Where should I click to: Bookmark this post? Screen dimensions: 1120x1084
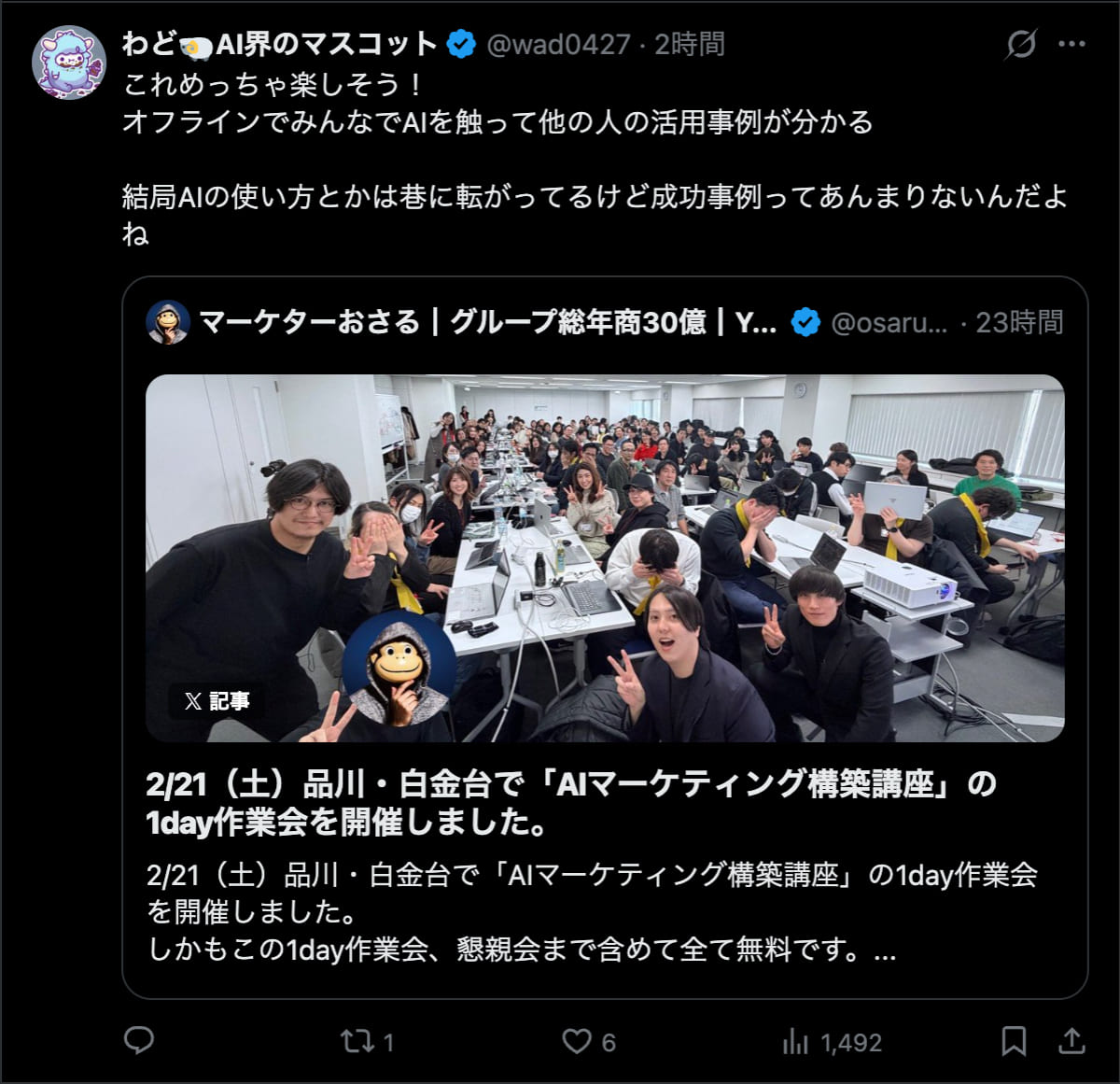point(1014,1041)
